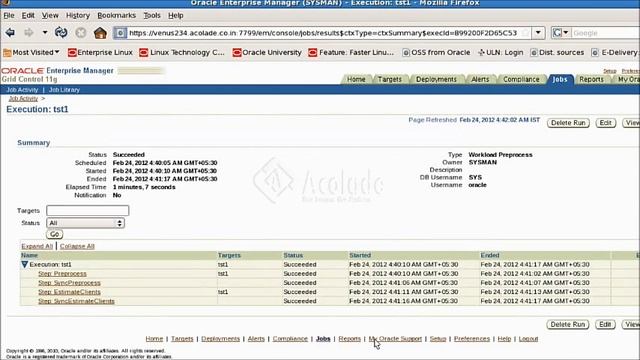Click the Stop loading icon
Screen dimensions: 640x360
click(81, 33)
